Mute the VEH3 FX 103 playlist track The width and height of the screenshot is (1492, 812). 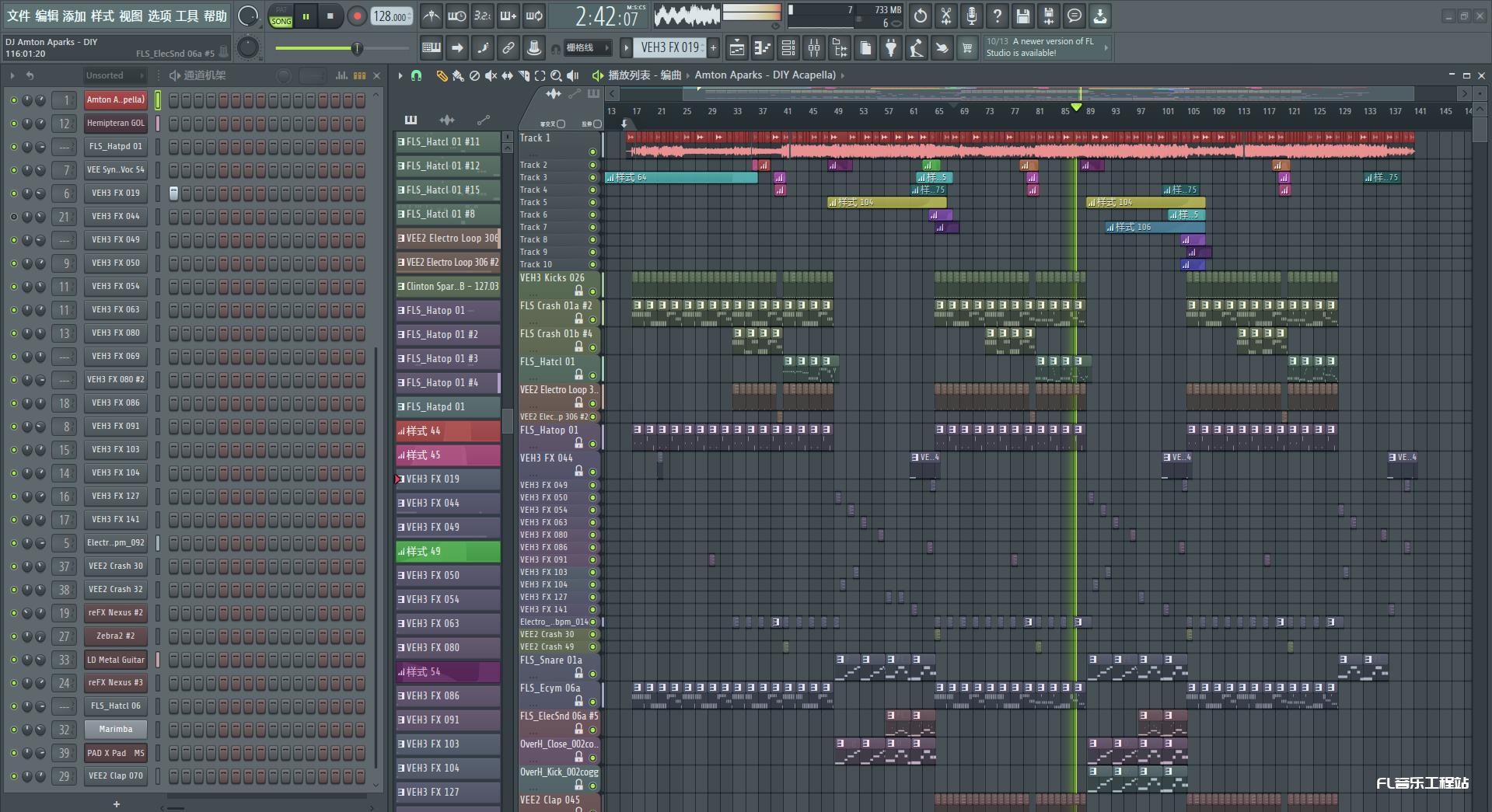click(x=592, y=572)
